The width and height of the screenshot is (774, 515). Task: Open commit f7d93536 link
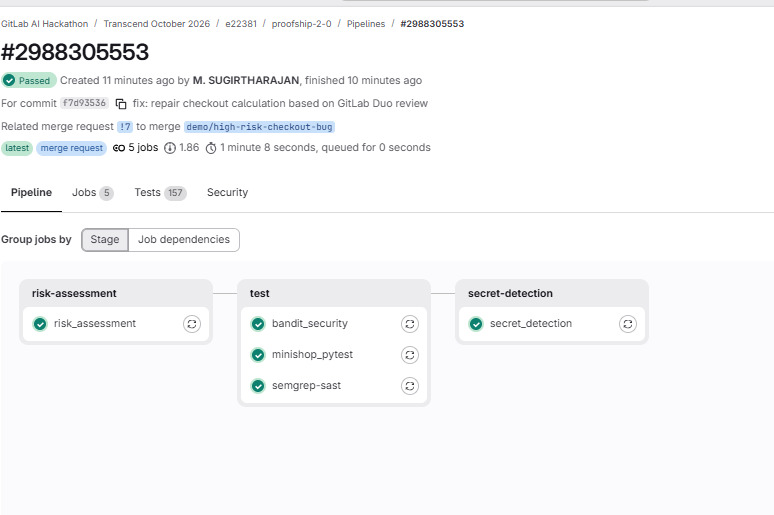pos(84,103)
